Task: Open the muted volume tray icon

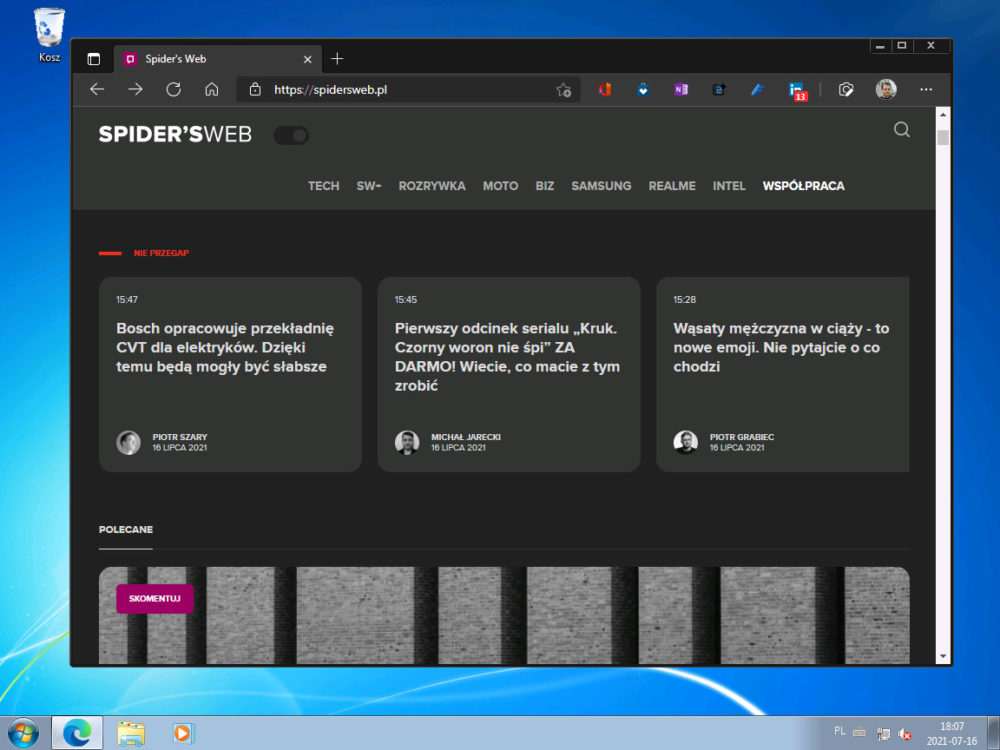Action: [904, 734]
